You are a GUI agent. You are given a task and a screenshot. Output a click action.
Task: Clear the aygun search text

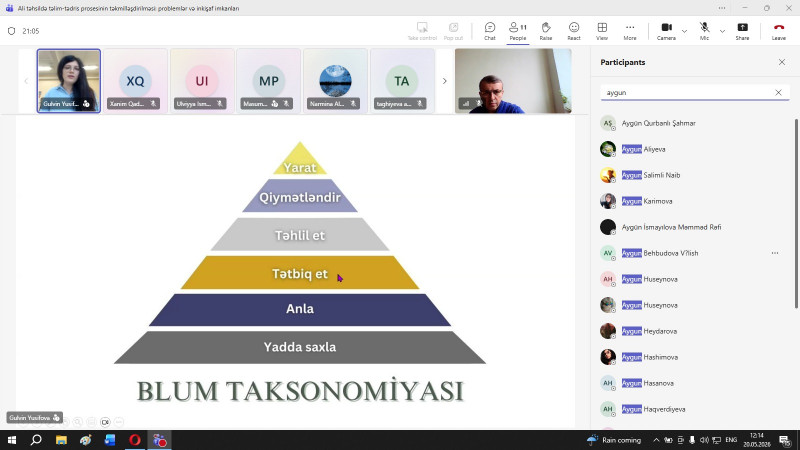coord(778,92)
